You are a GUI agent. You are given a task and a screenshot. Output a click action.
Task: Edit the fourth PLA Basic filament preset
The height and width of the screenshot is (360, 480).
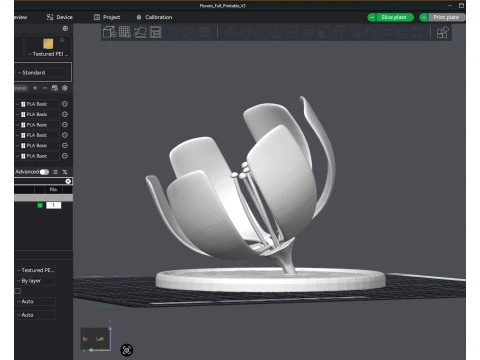click(65, 135)
